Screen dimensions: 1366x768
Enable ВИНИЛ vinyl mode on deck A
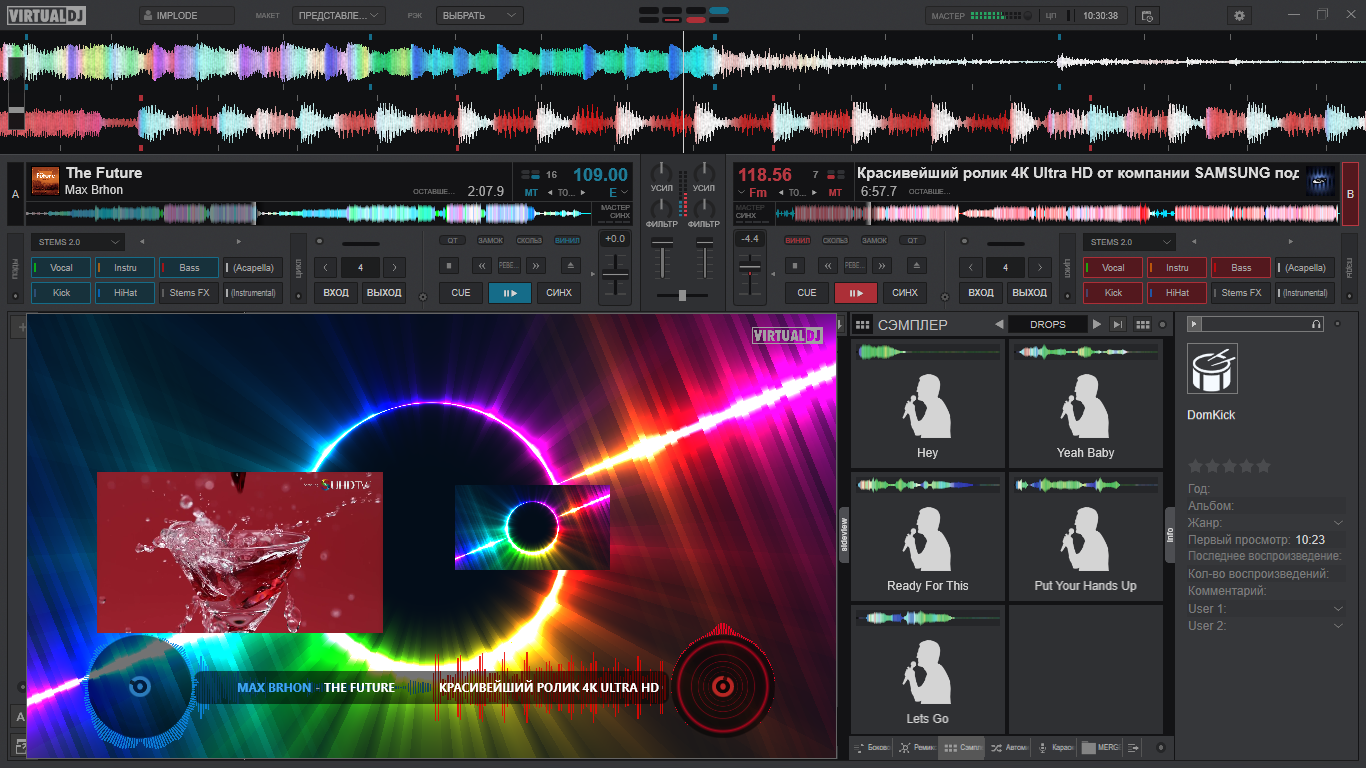567,240
